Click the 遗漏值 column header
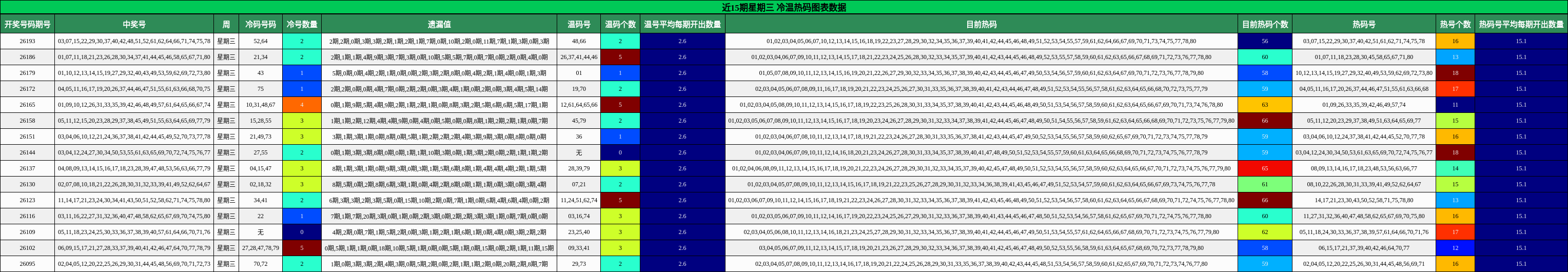The image size is (1568, 272). [439, 24]
